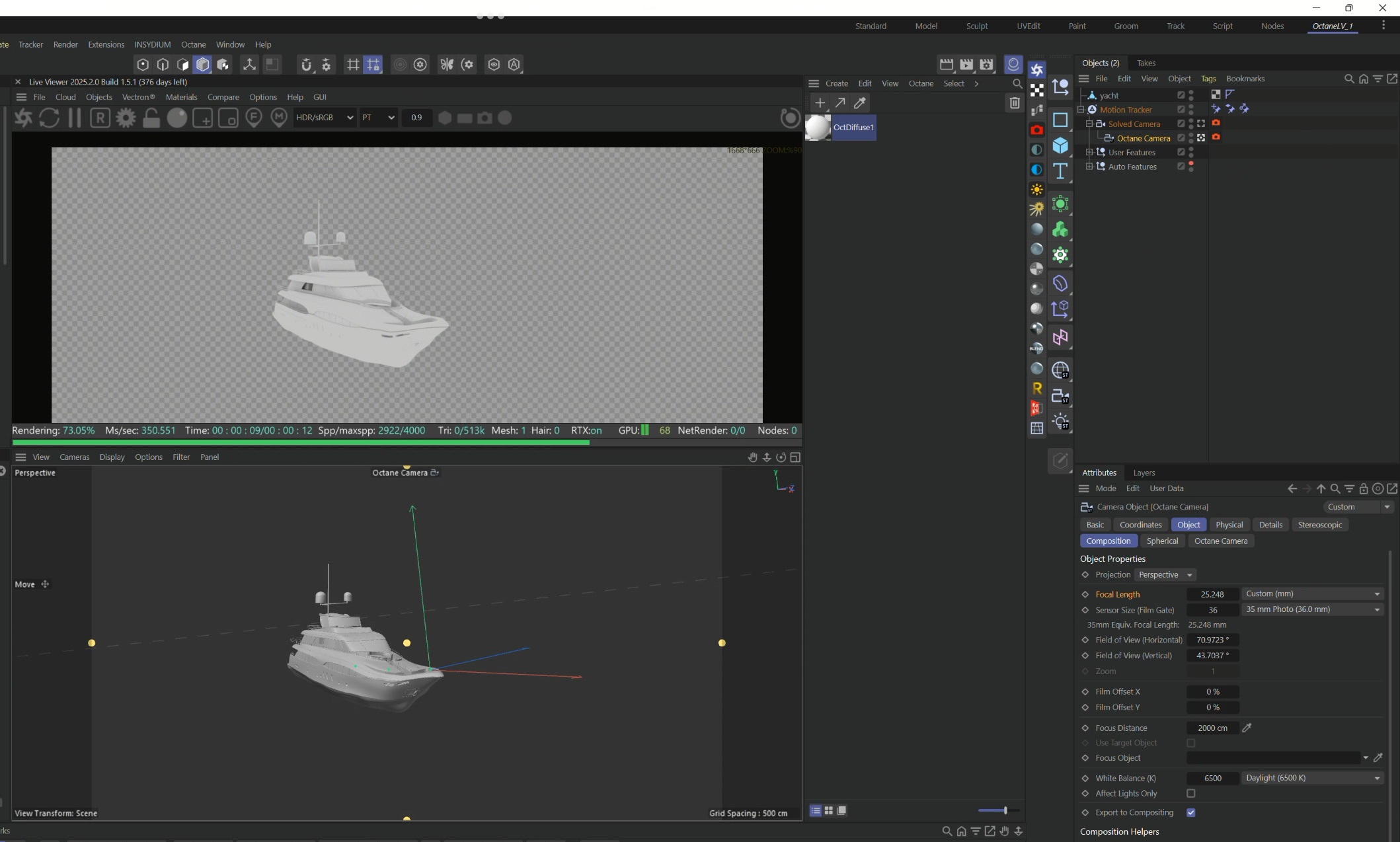Open the Projection Perspective dropdown
The image size is (1400, 842).
point(1165,574)
